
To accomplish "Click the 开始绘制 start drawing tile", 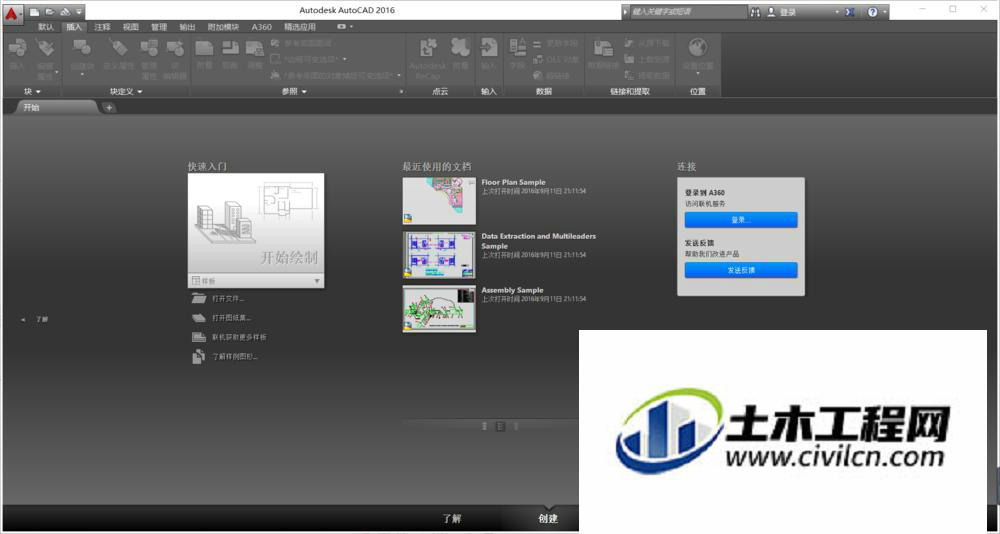I will [256, 223].
